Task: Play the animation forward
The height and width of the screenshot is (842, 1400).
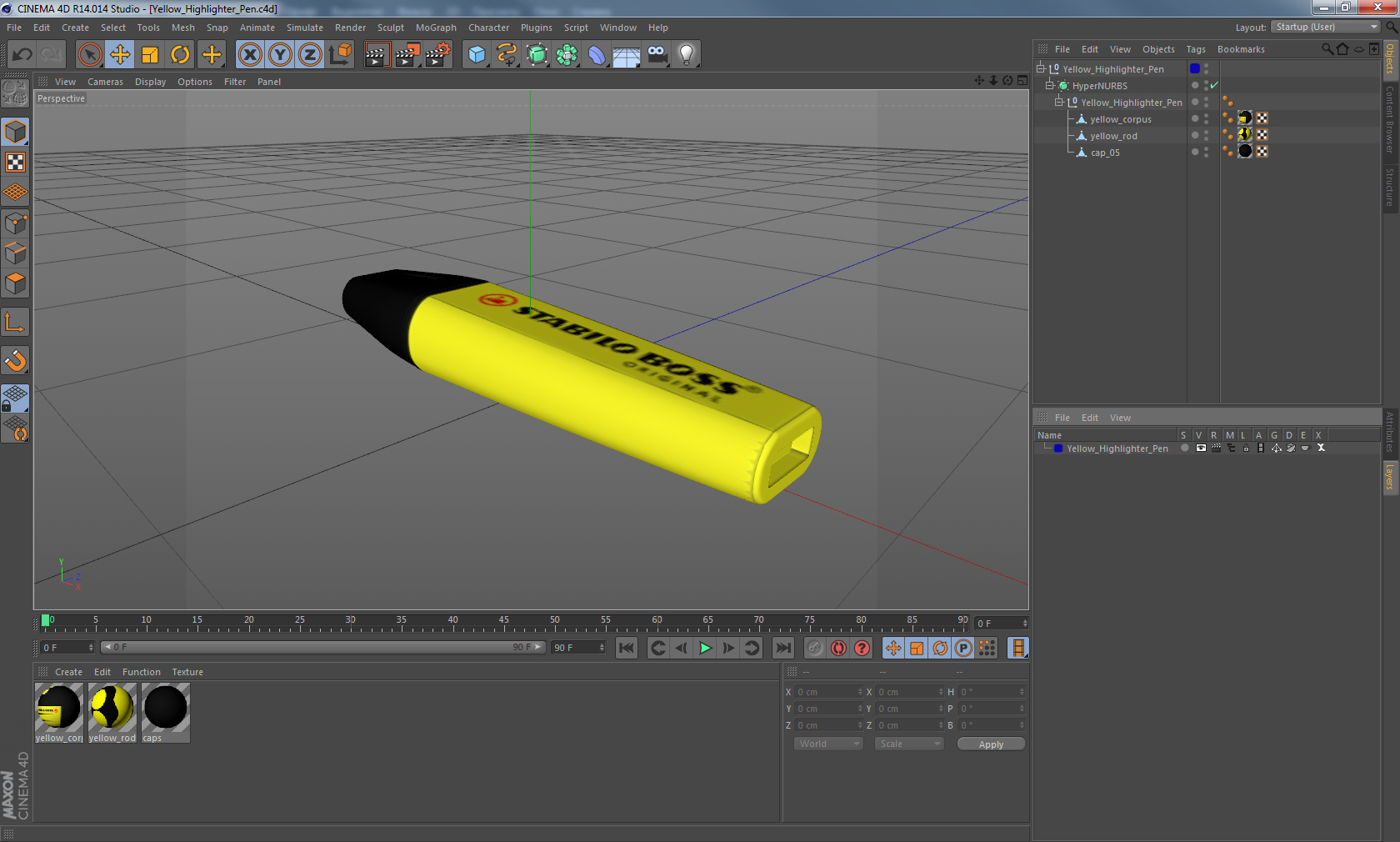Action: pyautogui.click(x=705, y=648)
